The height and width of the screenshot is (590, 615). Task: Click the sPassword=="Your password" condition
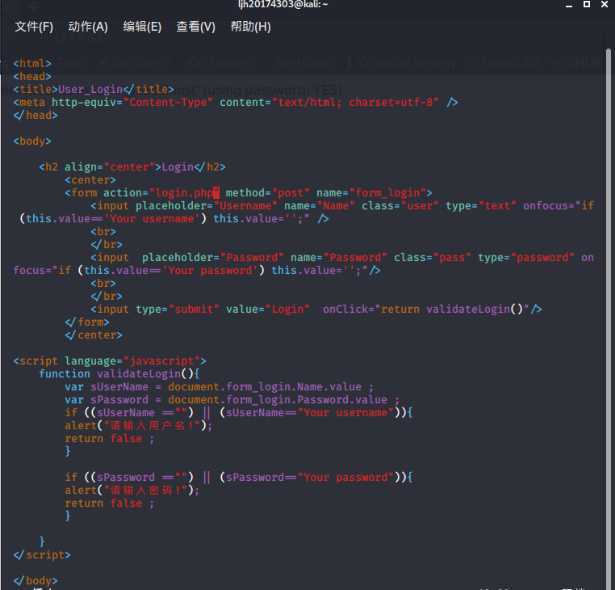point(313,477)
